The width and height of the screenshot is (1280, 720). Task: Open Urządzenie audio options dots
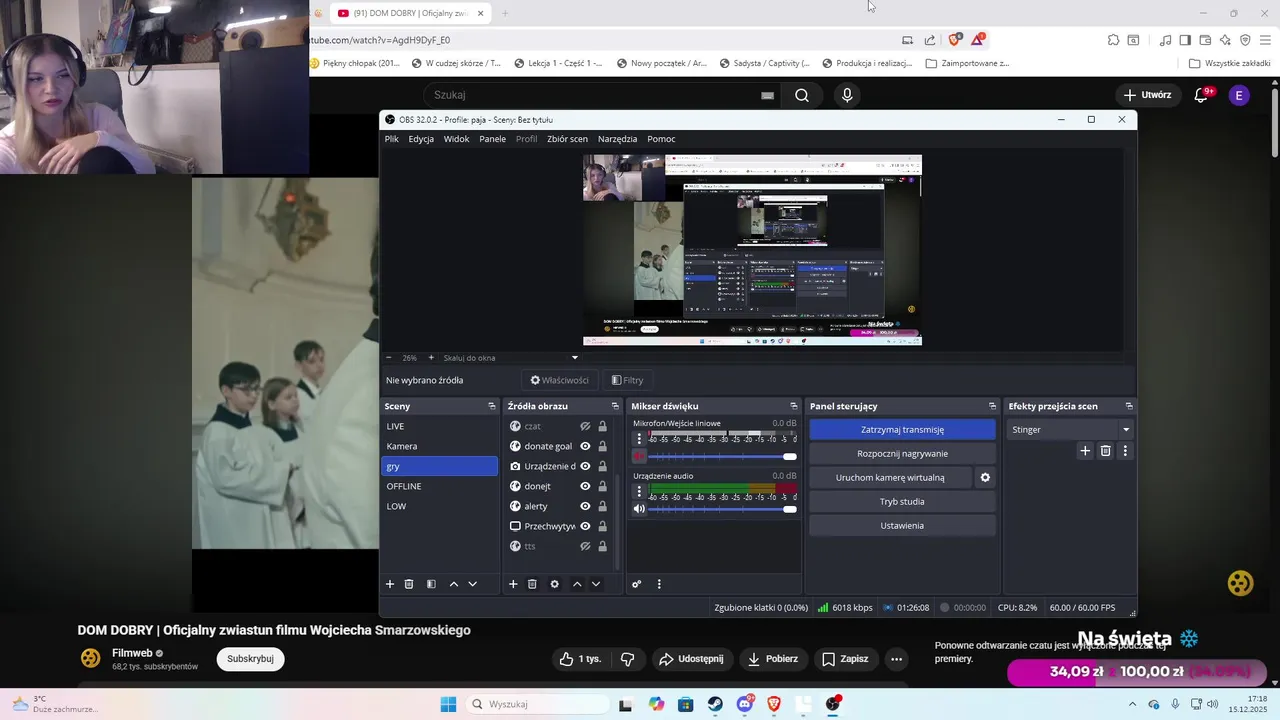pos(639,491)
